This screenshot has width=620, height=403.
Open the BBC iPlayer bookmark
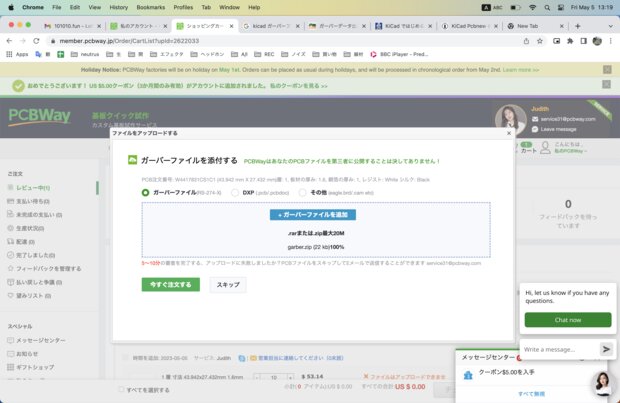[x=399, y=54]
